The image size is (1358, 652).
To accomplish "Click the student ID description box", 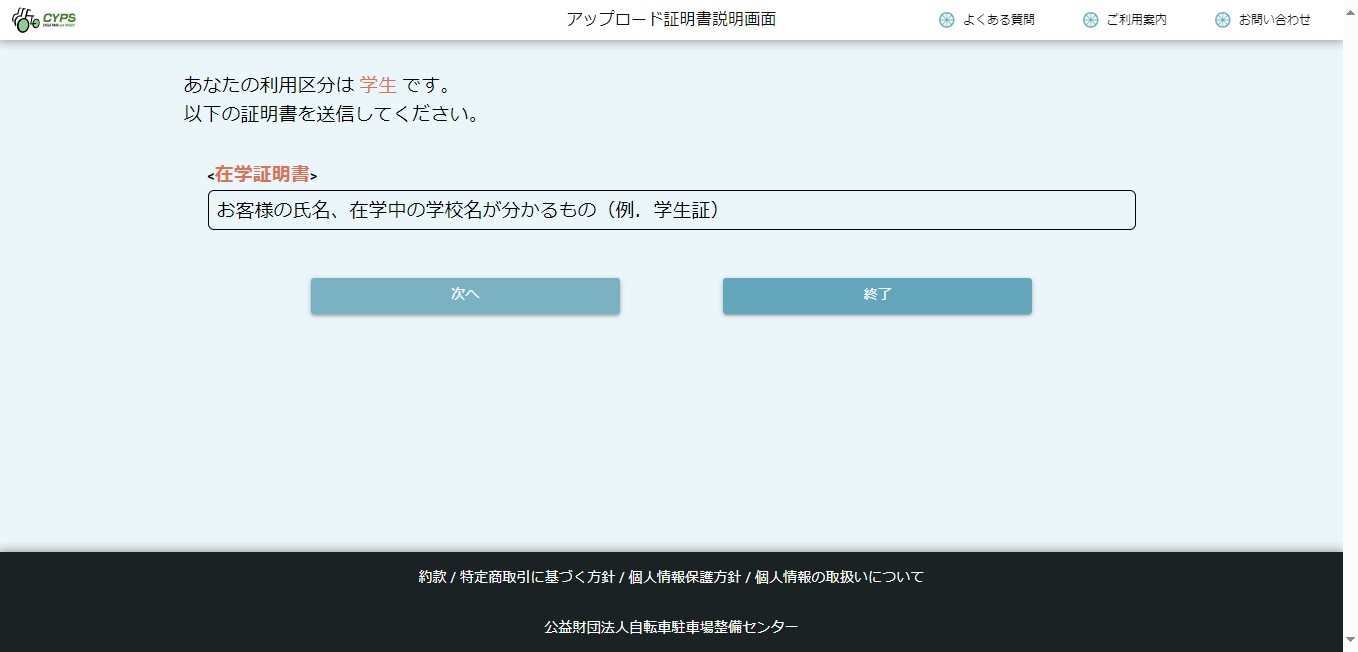I will (671, 210).
